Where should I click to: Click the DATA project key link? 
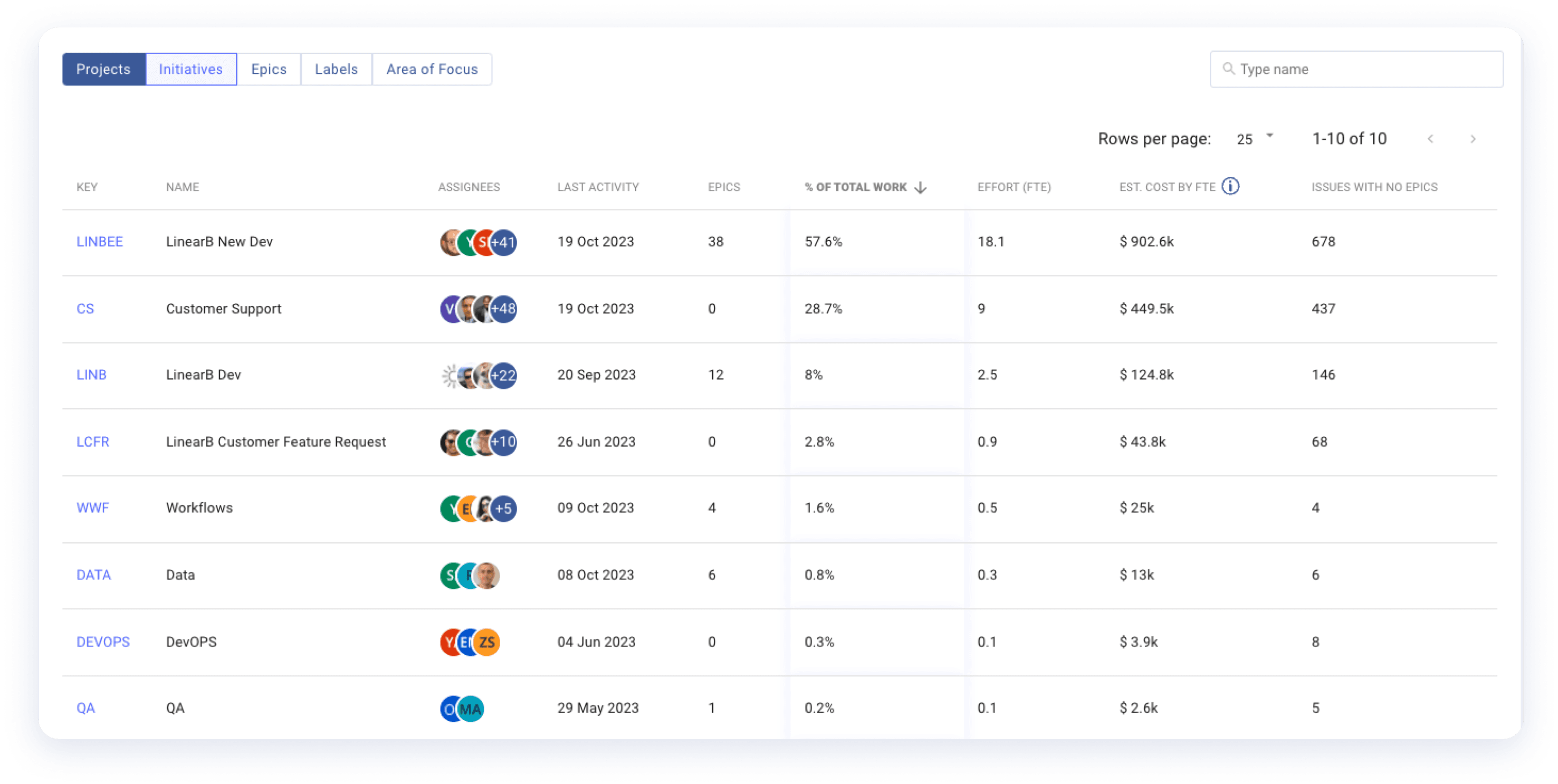tap(94, 574)
